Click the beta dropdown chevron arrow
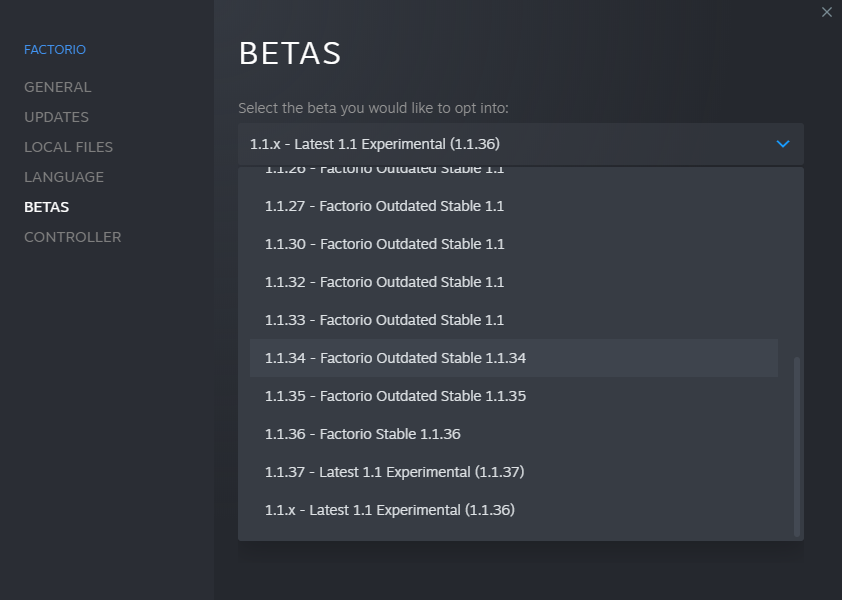 point(783,145)
